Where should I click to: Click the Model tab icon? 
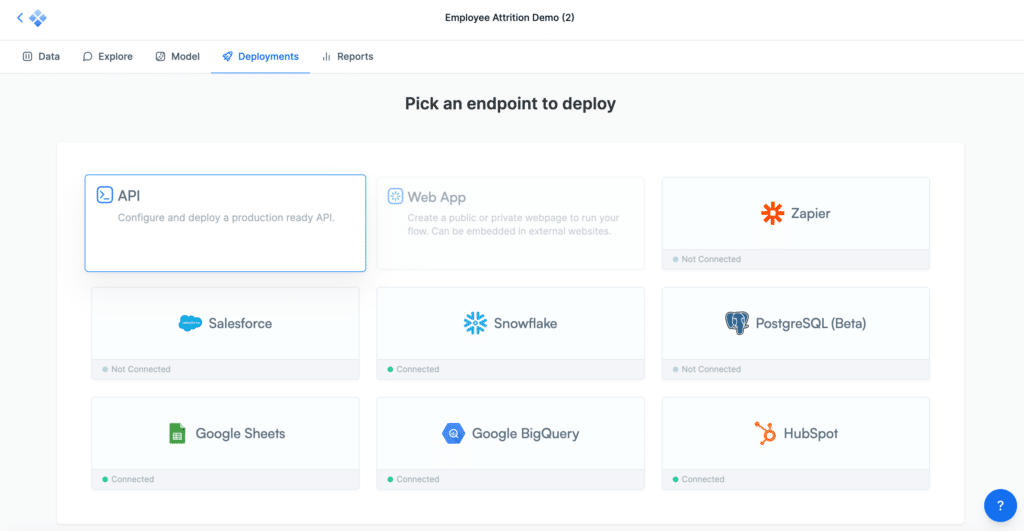coord(160,57)
